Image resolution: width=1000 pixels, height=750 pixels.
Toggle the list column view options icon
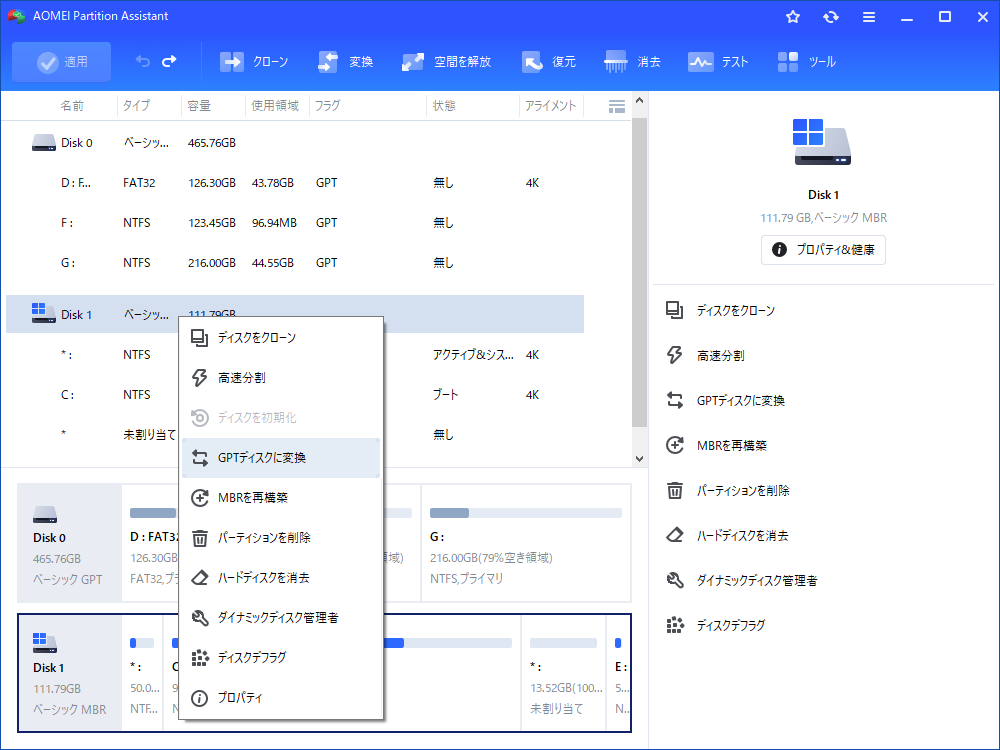pyautogui.click(x=616, y=106)
